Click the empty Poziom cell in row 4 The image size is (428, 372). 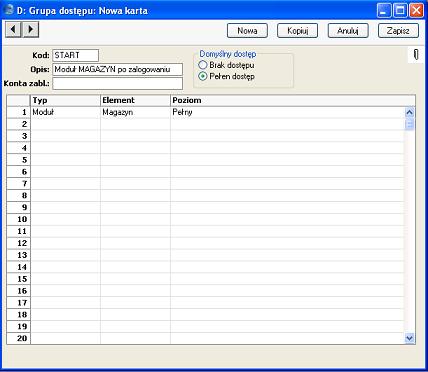point(287,148)
